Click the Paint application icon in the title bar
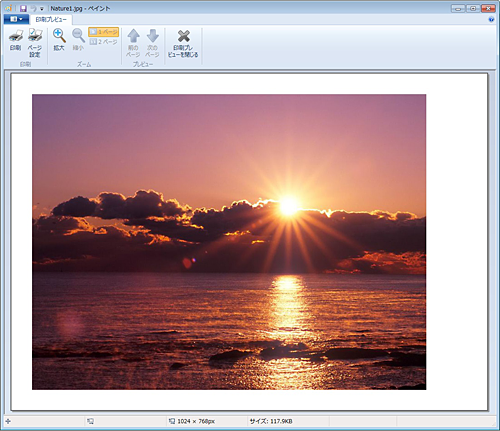500x431 pixels. coord(8,8)
